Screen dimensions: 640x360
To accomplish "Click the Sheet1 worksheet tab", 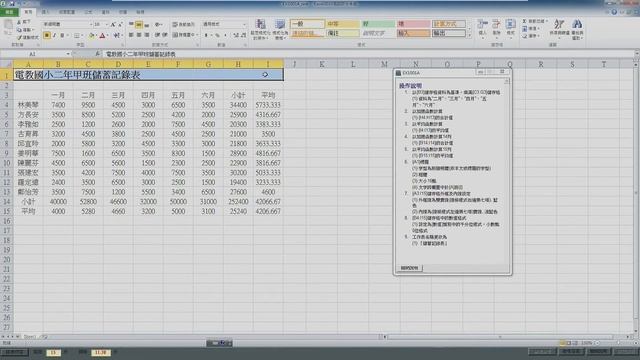I will pyautogui.click(x=30, y=337).
